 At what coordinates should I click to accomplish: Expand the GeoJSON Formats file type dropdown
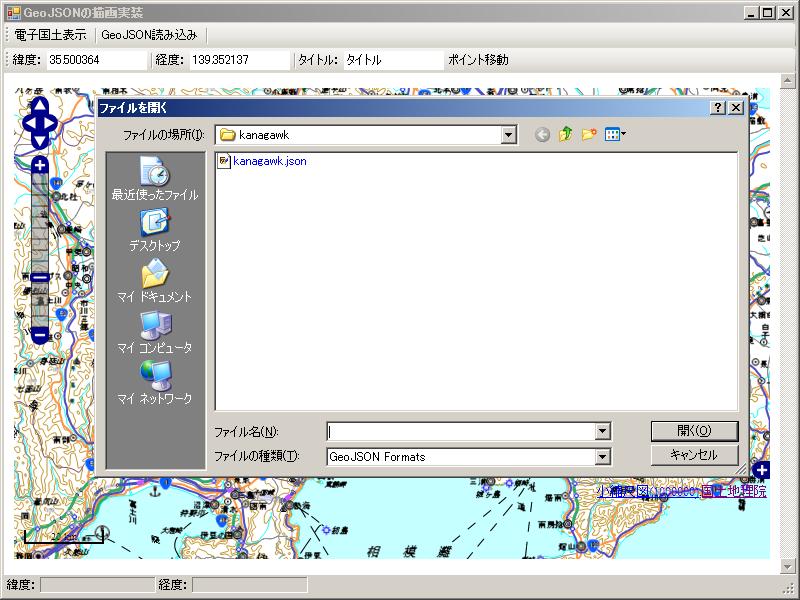604,458
